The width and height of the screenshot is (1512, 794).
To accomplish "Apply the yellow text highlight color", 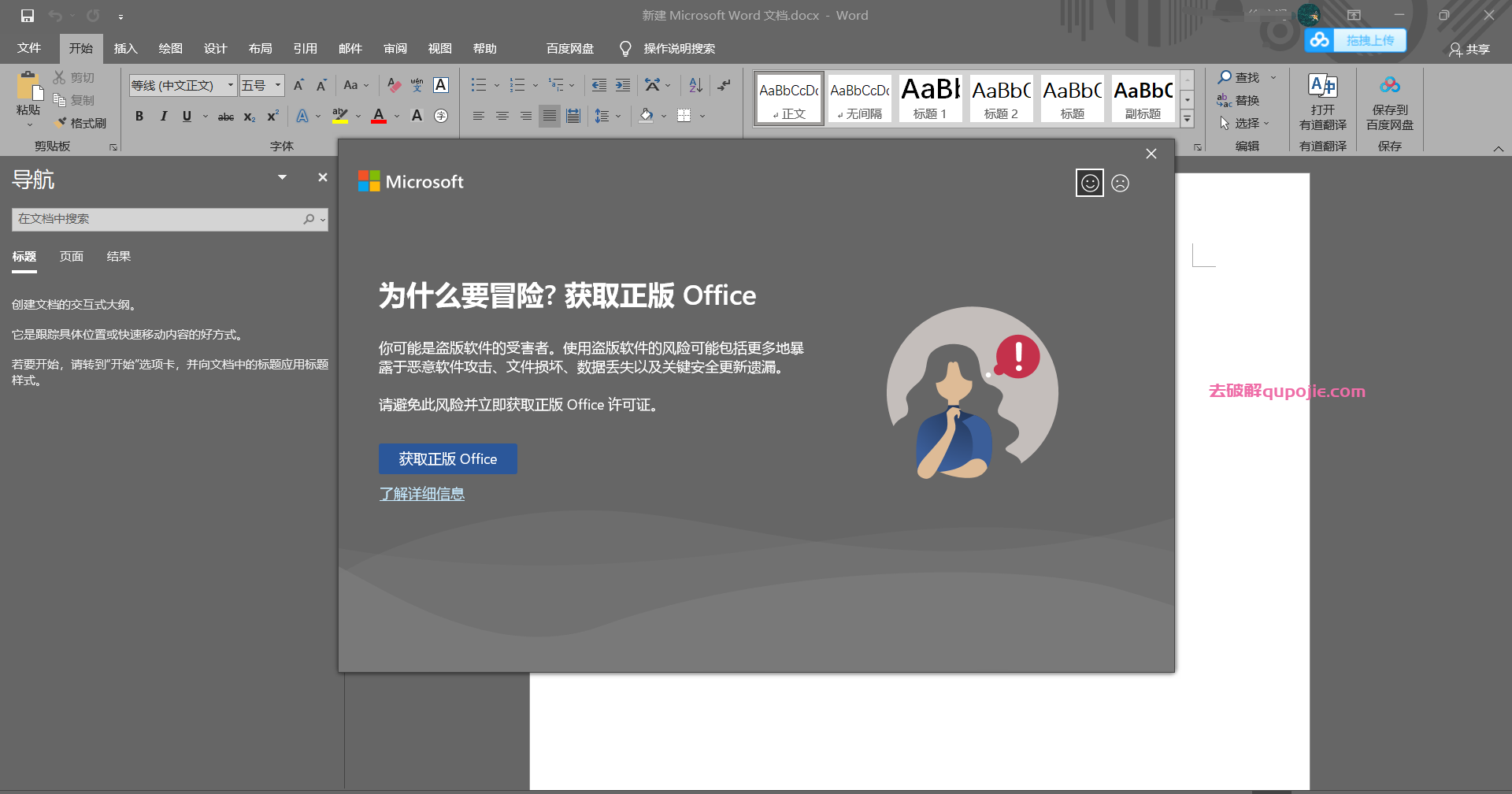I will point(340,116).
